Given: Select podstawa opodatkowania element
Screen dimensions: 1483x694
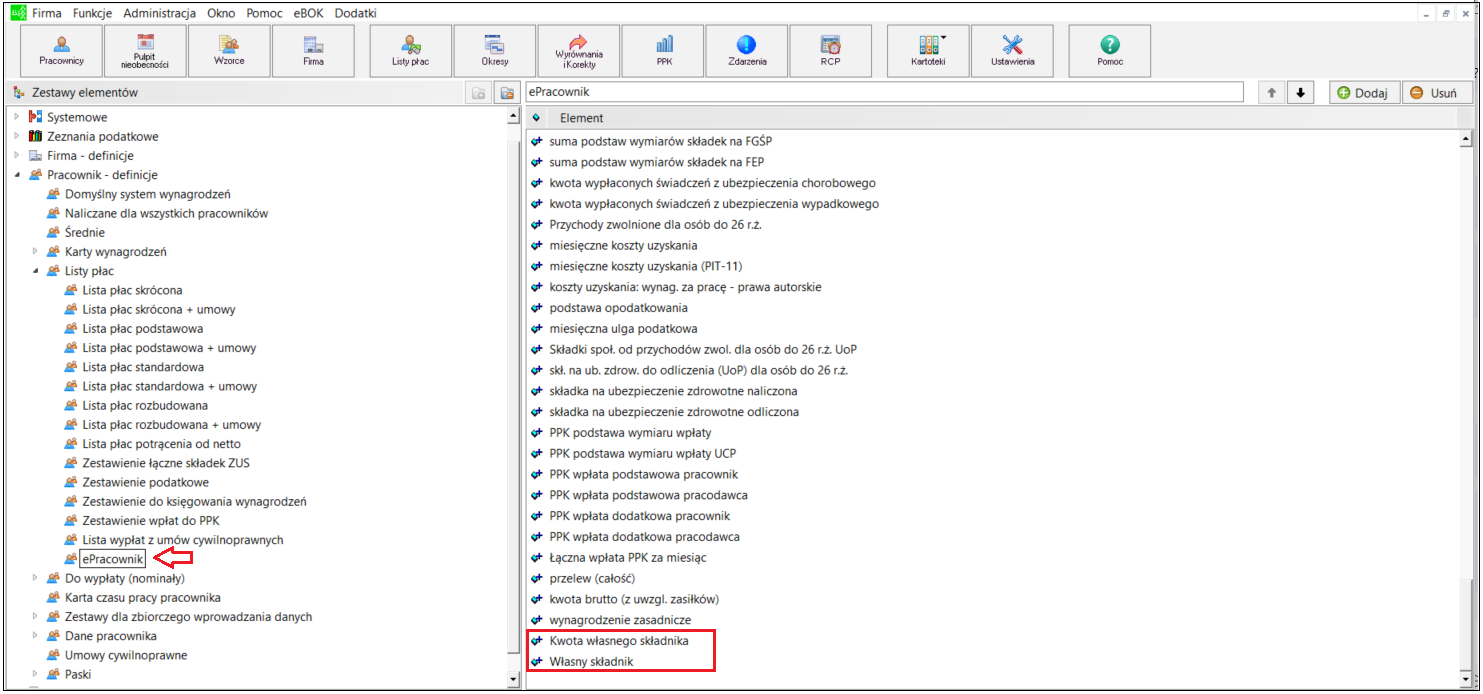Looking at the screenshot, I should [x=618, y=308].
